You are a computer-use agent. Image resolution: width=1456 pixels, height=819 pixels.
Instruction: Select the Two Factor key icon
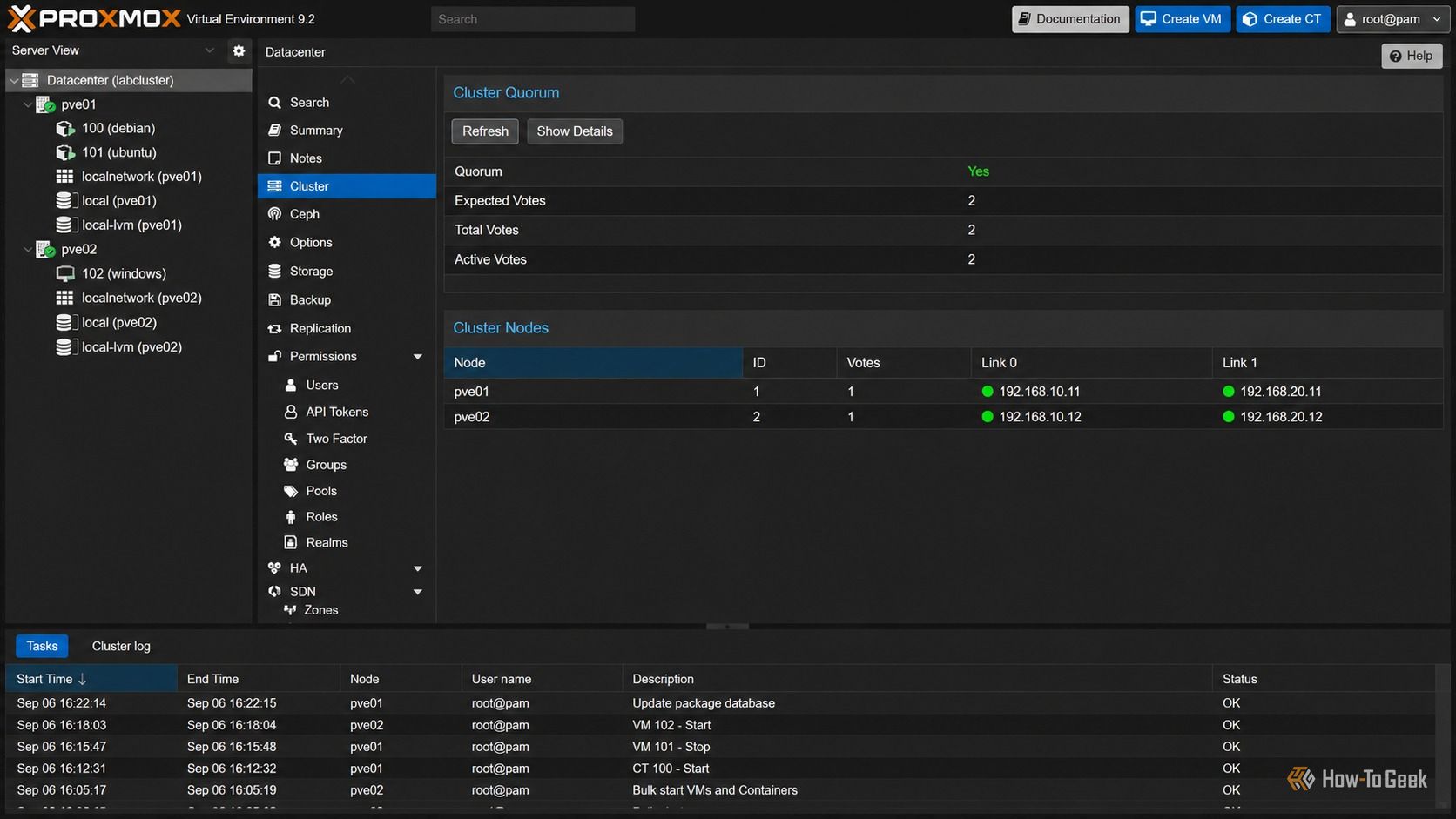pyautogui.click(x=291, y=439)
